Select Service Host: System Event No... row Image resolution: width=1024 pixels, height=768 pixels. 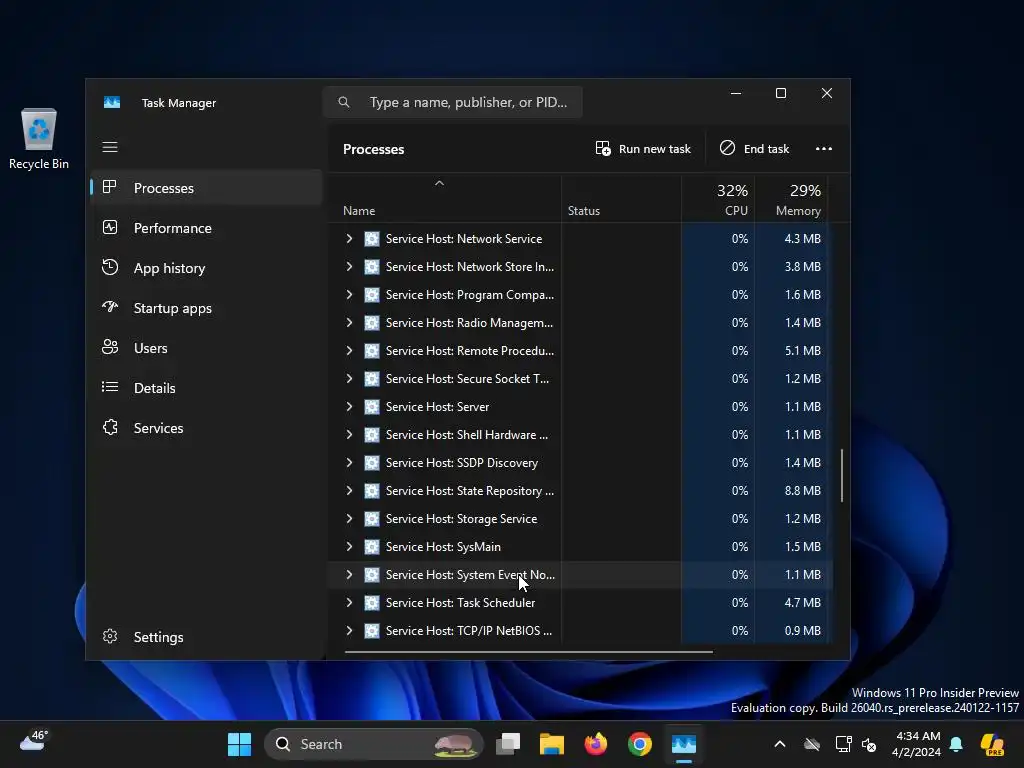[x=581, y=575]
